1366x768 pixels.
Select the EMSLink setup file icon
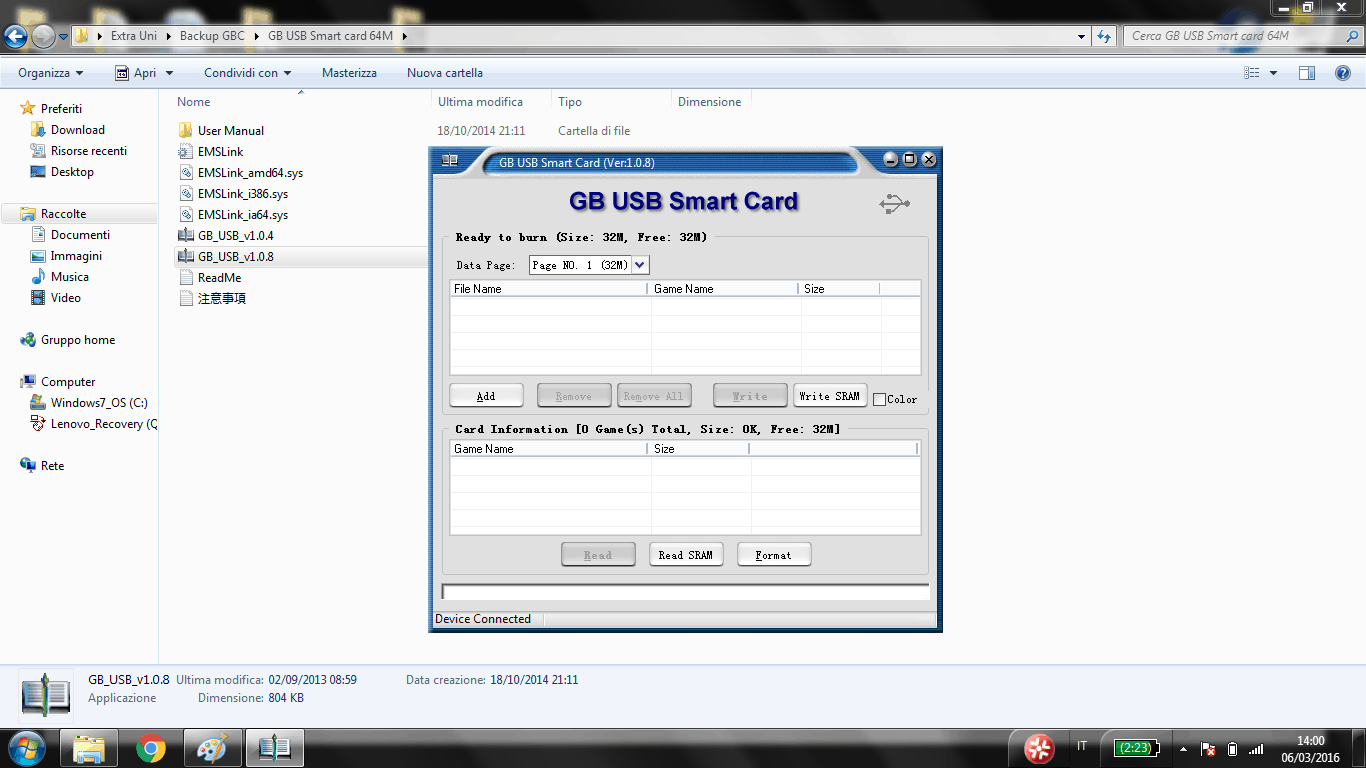point(185,152)
